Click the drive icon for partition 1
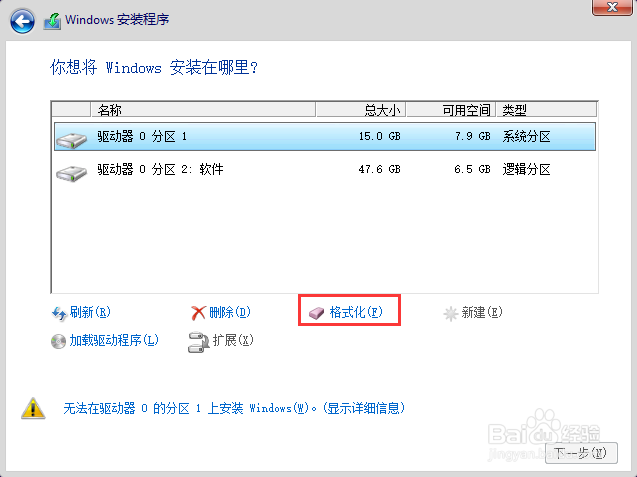The height and width of the screenshot is (477, 637). [x=72, y=140]
